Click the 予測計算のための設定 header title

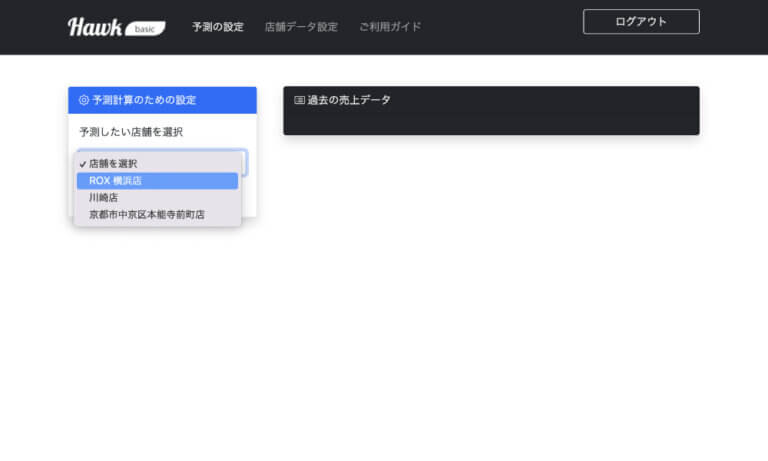coord(144,100)
